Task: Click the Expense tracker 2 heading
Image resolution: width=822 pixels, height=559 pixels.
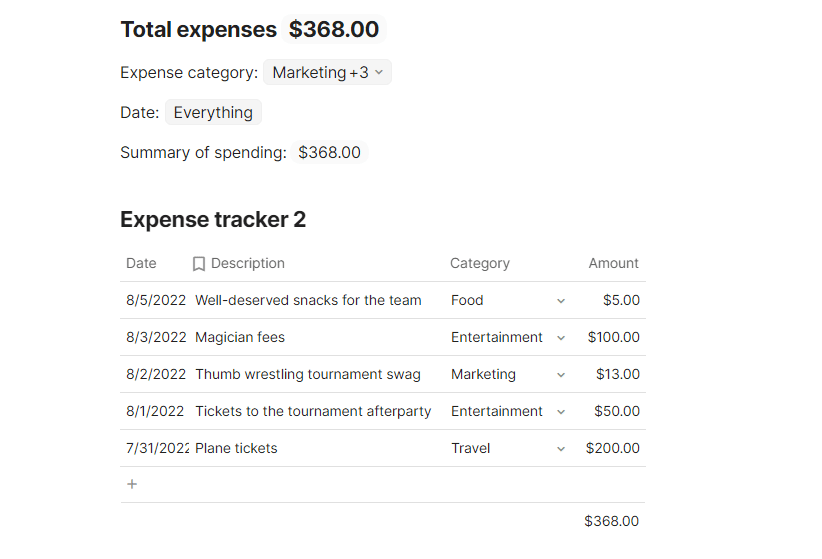Action: click(213, 219)
